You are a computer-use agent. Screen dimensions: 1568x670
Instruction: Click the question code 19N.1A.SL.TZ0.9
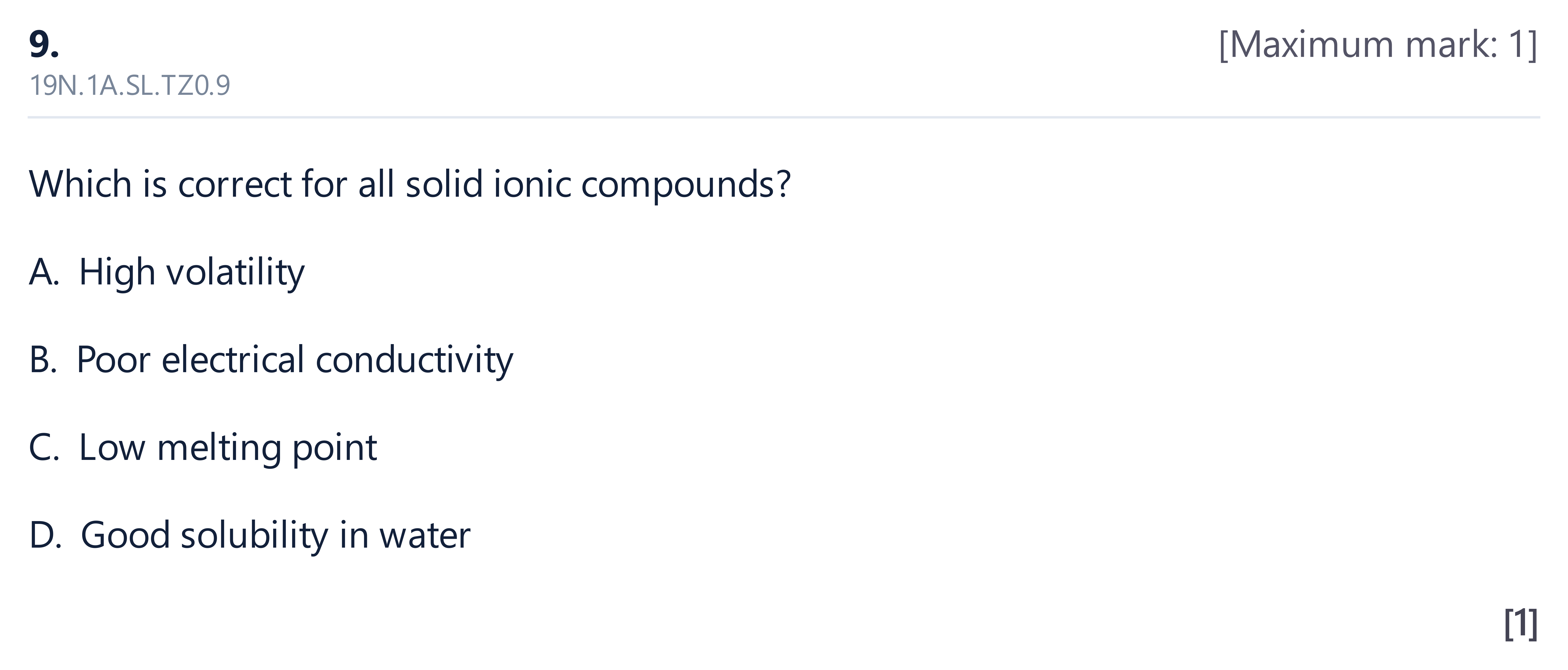[x=130, y=86]
